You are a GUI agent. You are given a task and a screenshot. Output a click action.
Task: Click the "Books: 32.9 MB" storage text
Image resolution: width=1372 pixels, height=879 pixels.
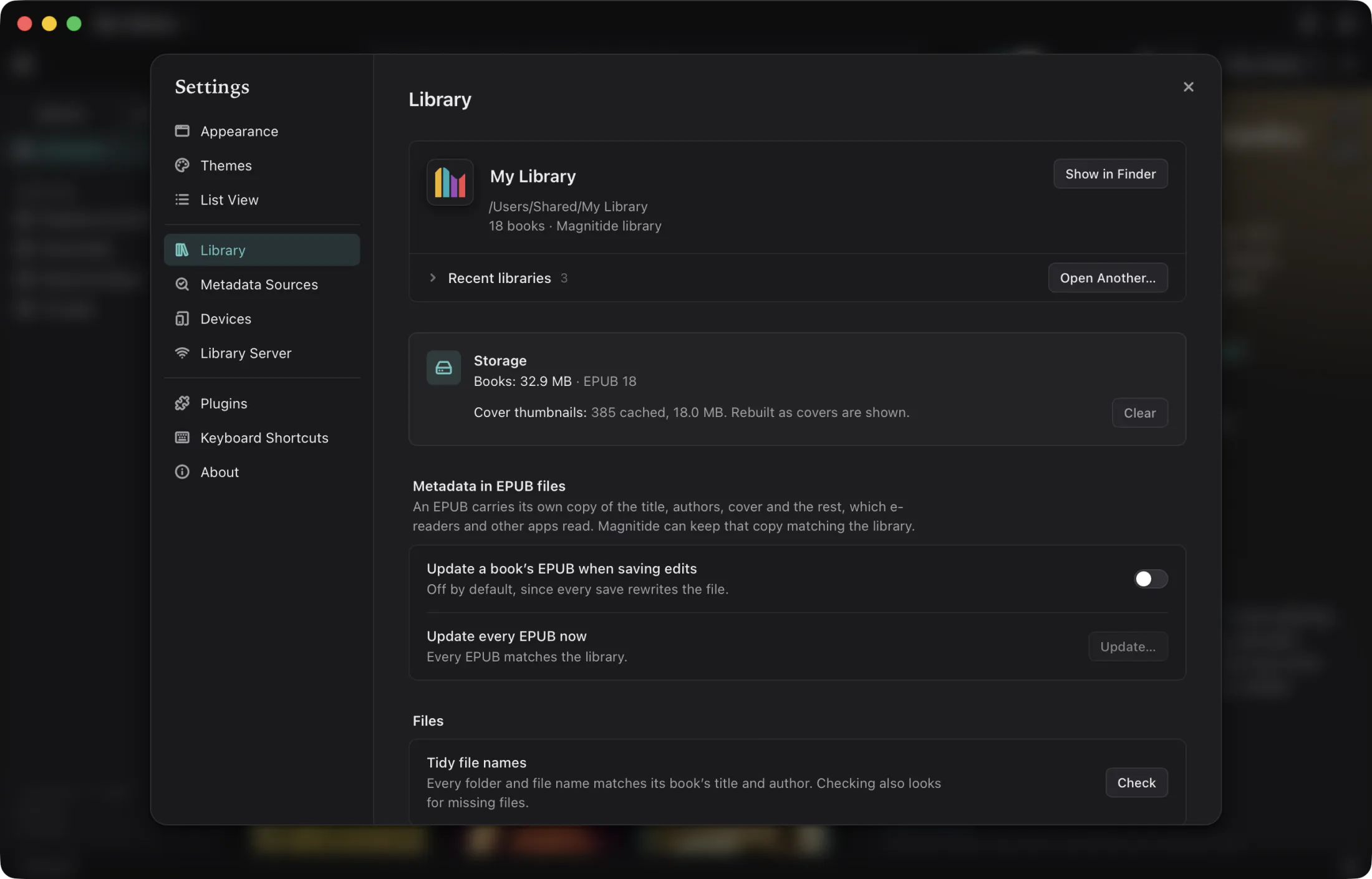pyautogui.click(x=523, y=381)
